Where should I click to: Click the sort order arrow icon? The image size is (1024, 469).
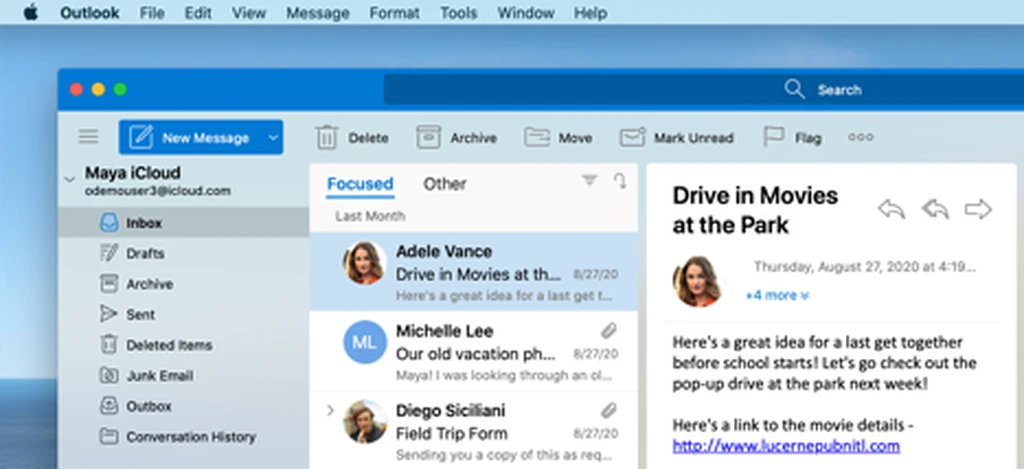coord(620,181)
